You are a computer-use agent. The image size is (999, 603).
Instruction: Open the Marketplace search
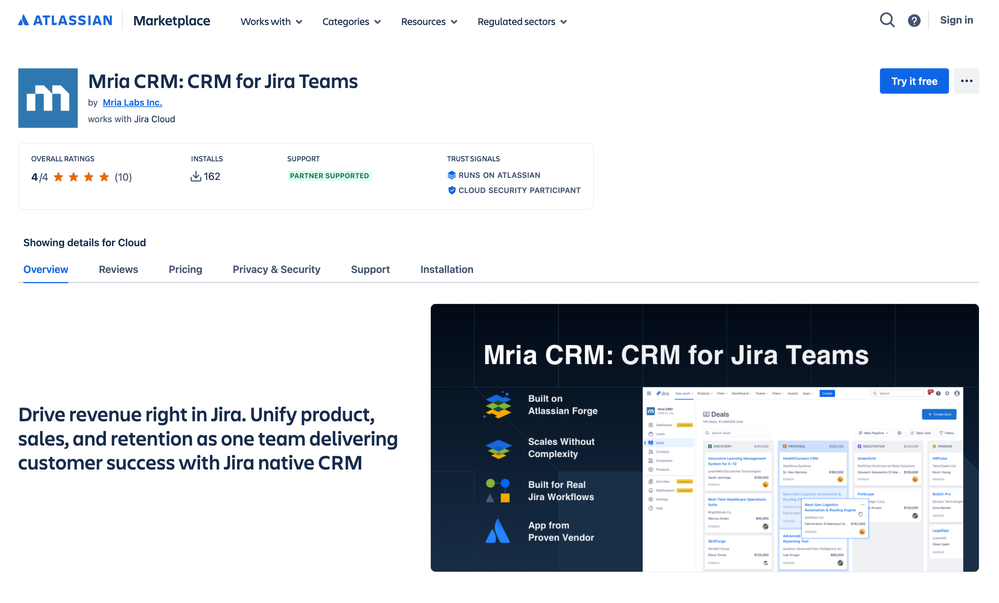pos(887,19)
